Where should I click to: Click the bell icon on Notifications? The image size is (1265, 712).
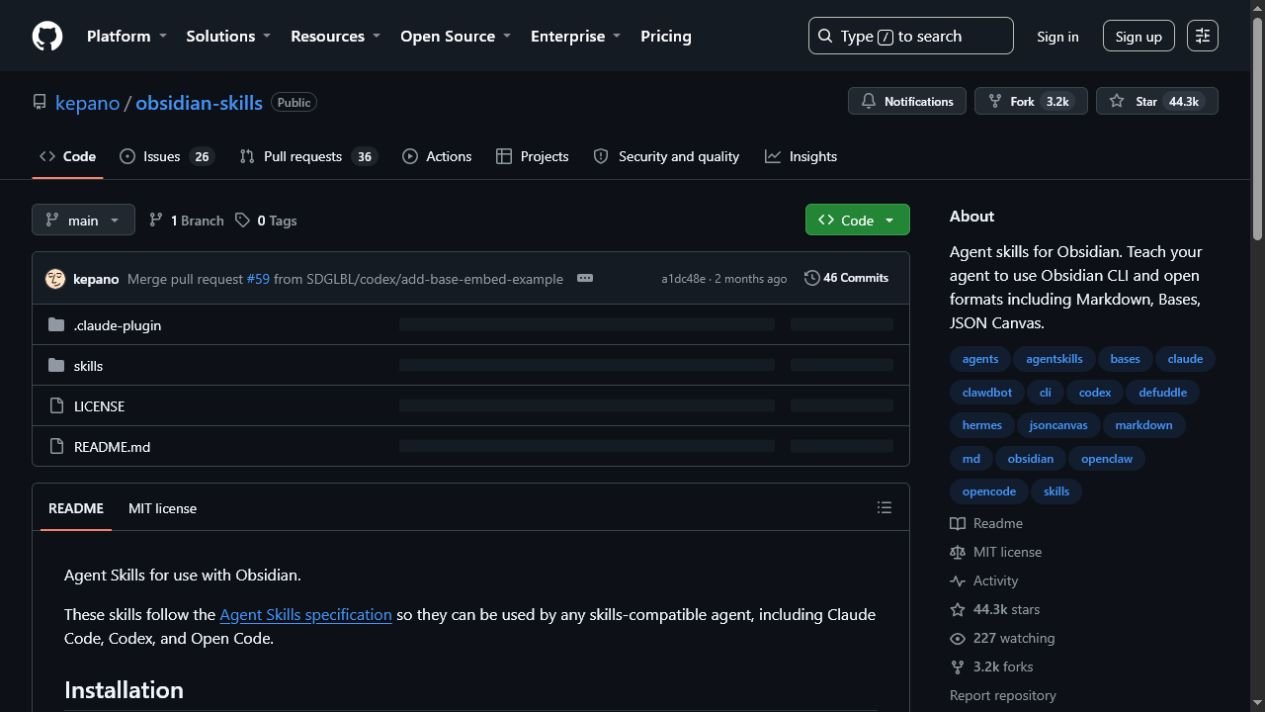point(868,101)
